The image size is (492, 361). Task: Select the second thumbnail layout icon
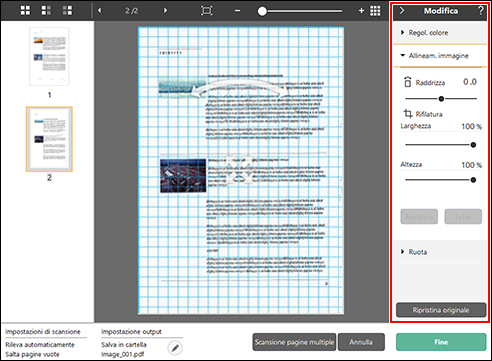click(x=46, y=11)
